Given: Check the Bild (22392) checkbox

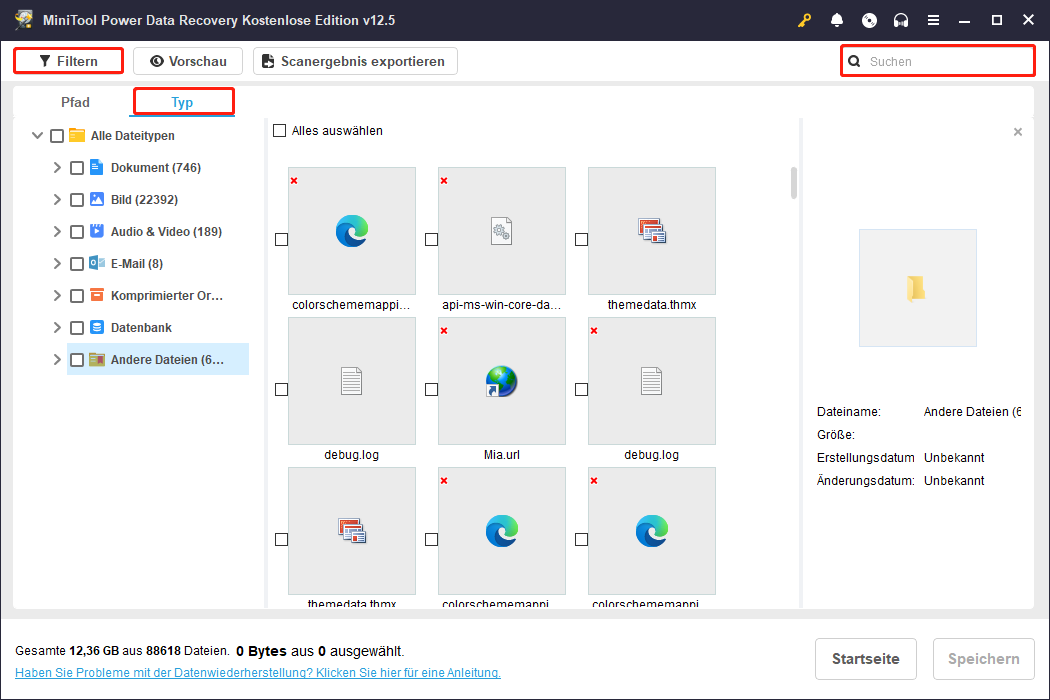Looking at the screenshot, I should click(x=77, y=200).
